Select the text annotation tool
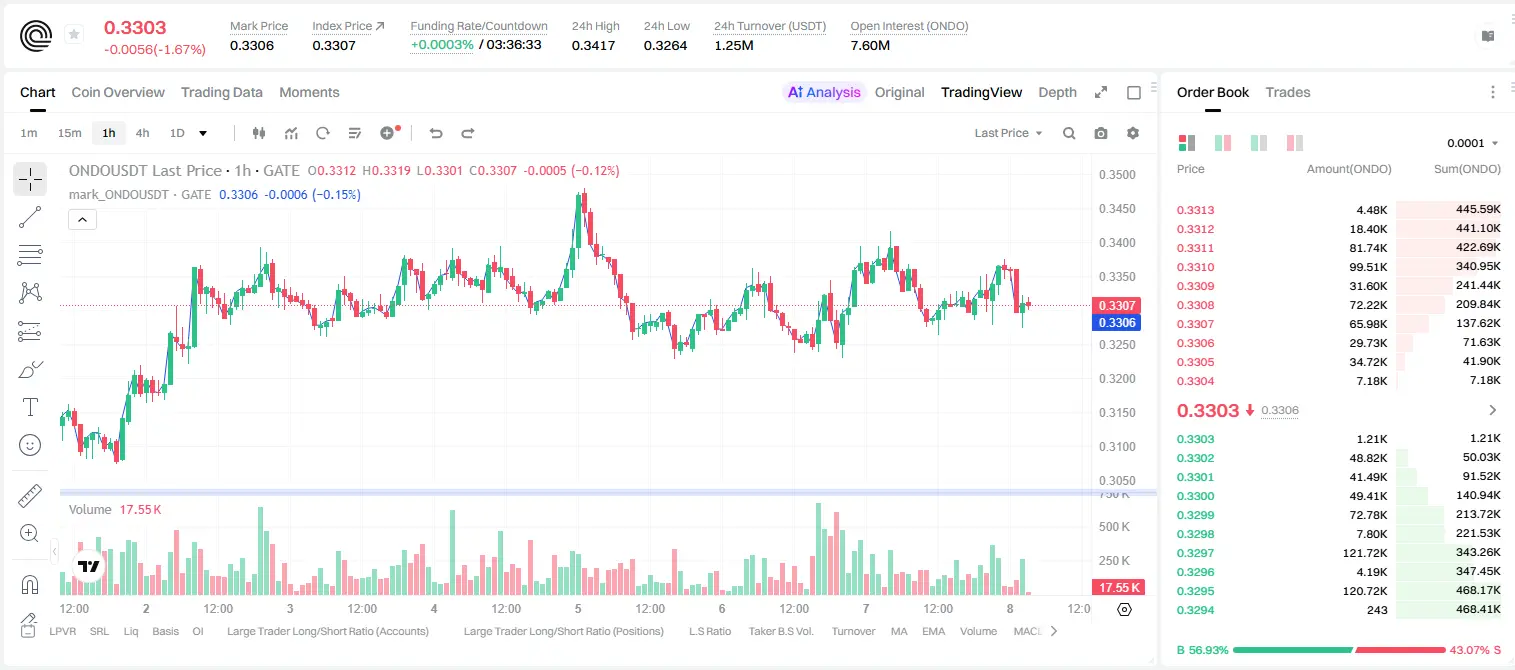 coord(30,407)
